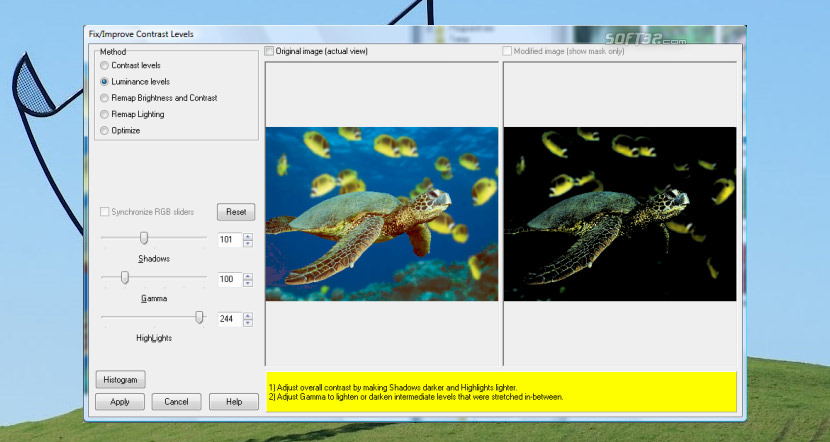The height and width of the screenshot is (442, 830).
Task: Open Help for contrast levels
Action: coord(234,402)
